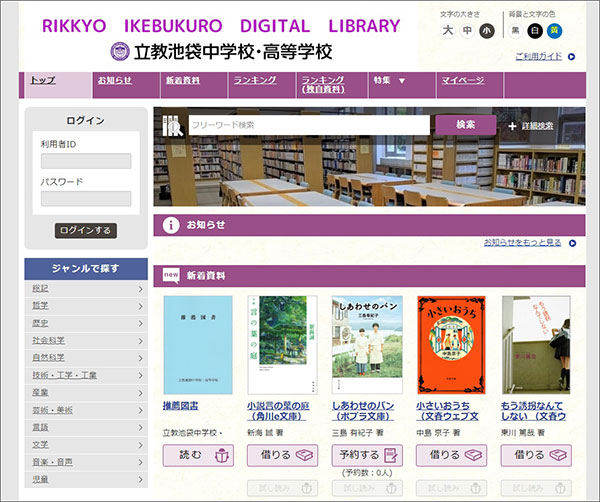Click 借りる for もう誘拐なんてしない
Screen dimensions: 600x502
click(x=536, y=455)
